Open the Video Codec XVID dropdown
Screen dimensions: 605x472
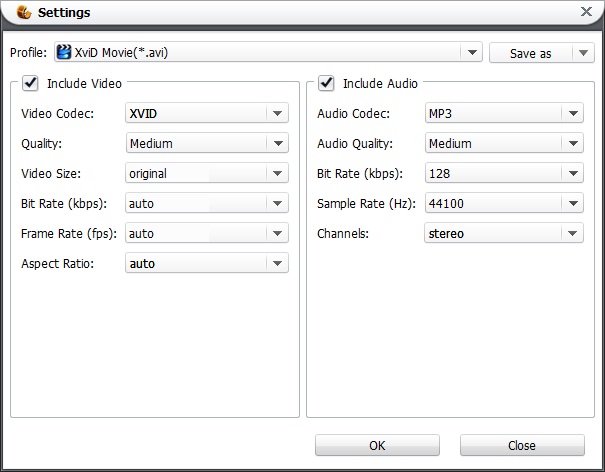pos(207,113)
